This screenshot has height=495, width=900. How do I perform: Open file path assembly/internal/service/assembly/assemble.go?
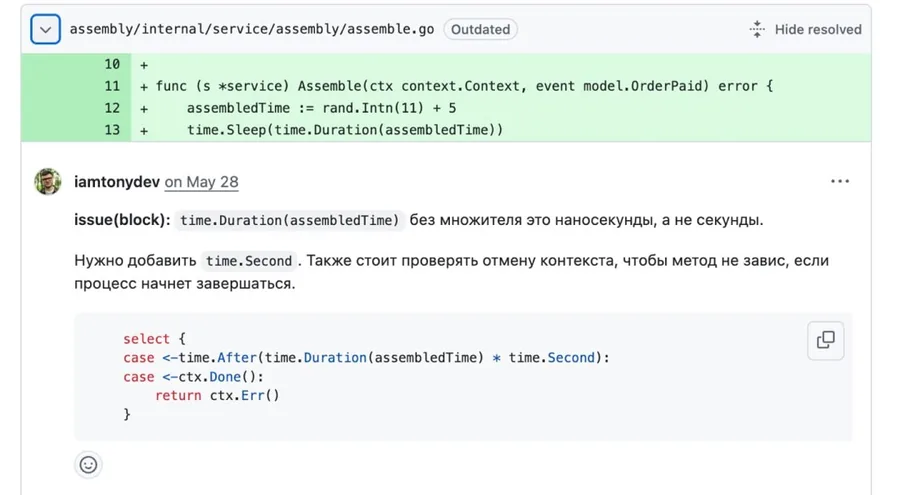[252, 29]
